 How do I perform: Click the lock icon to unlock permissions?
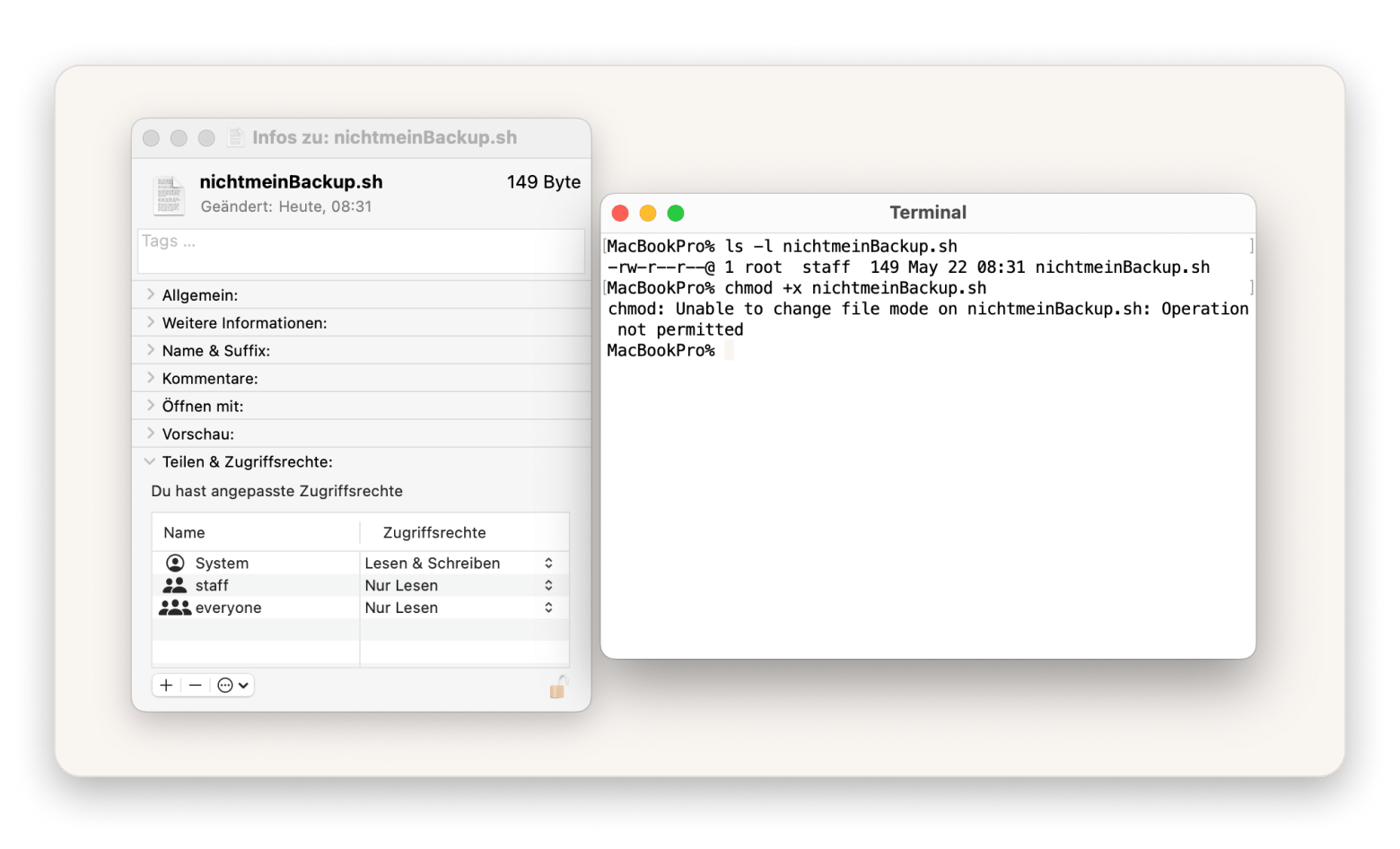tap(557, 687)
